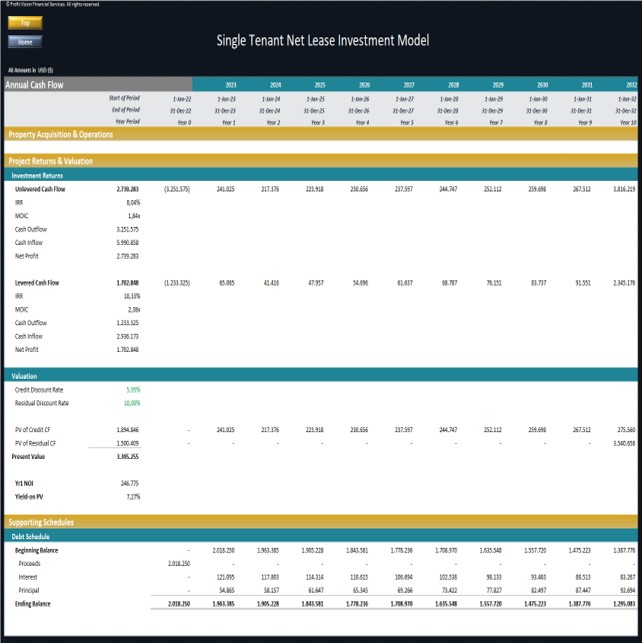Select the Annual Cash Flow header cell
This screenshot has height=643, width=642.
click(x=98, y=85)
